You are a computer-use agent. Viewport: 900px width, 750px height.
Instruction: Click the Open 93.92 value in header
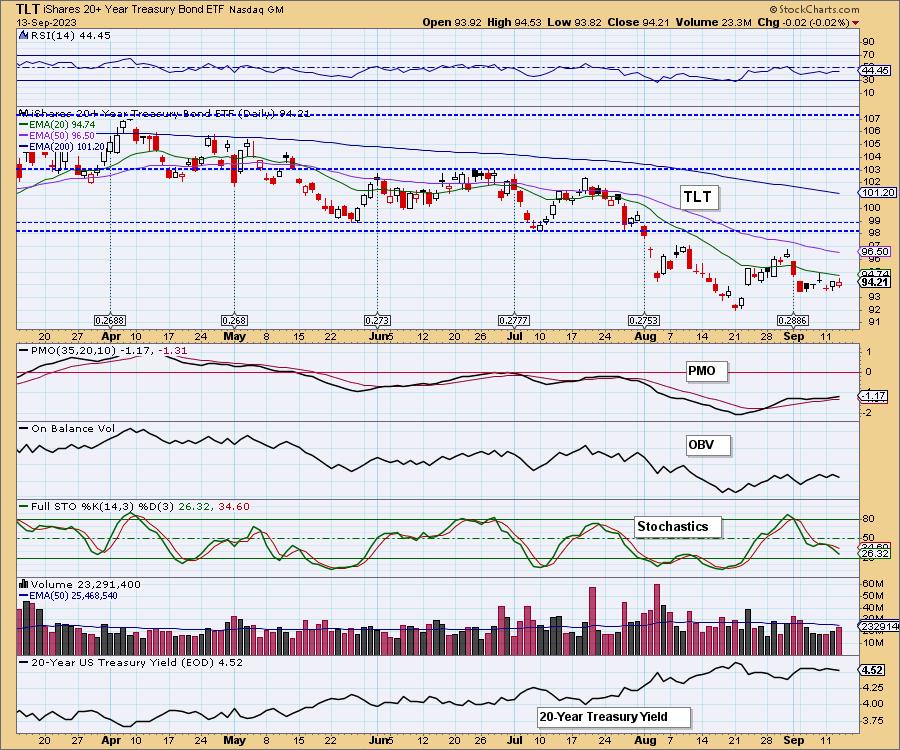[452, 22]
